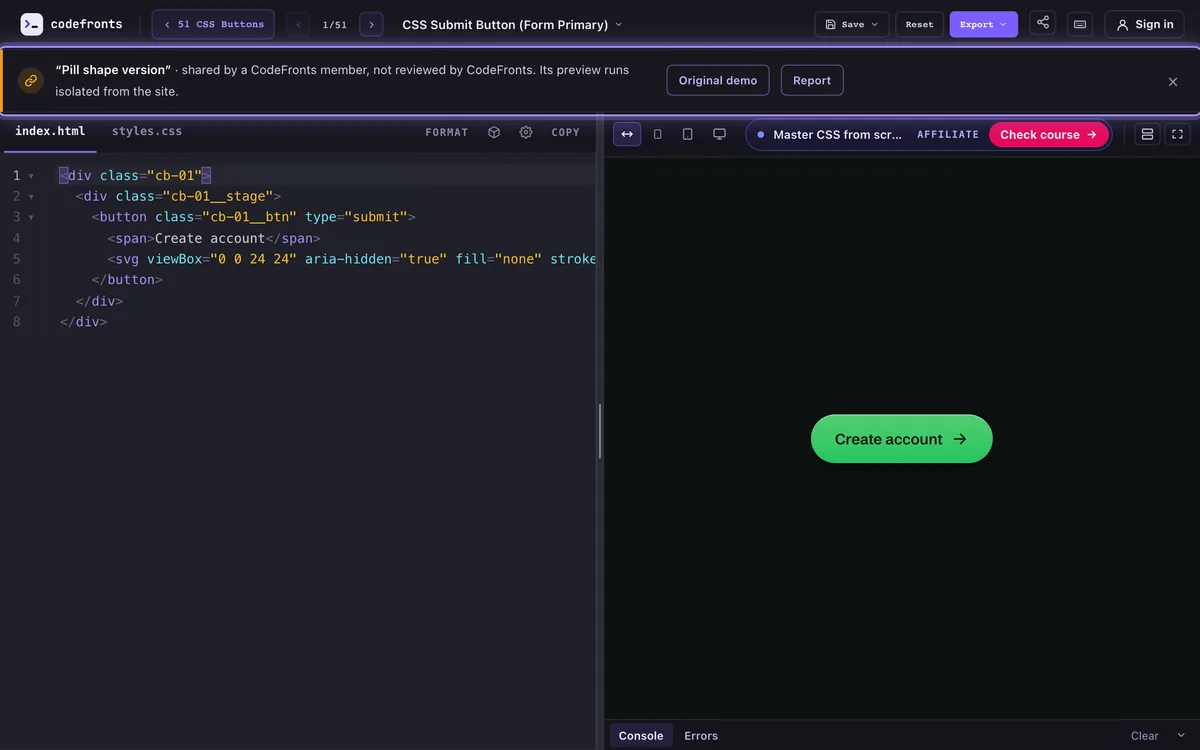Collapse code fold arrow on line 2
Viewport: 1200px width, 750px height.
coord(31,197)
